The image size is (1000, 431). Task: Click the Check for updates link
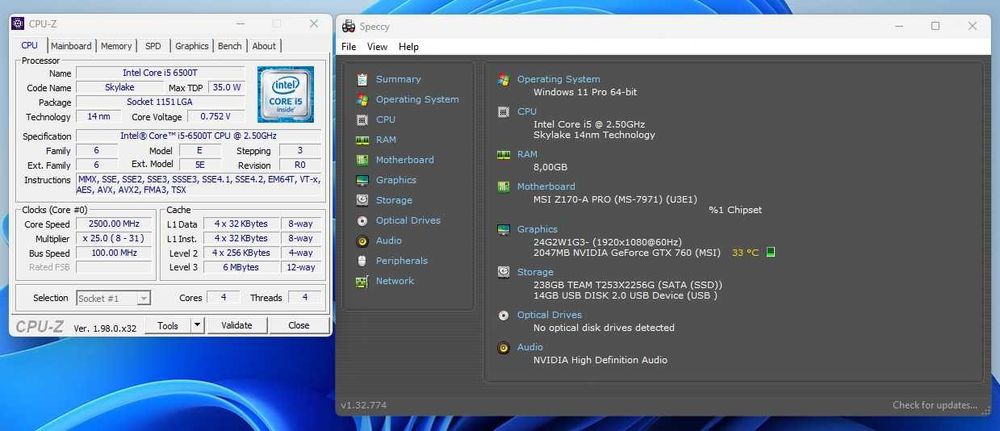[934, 405]
